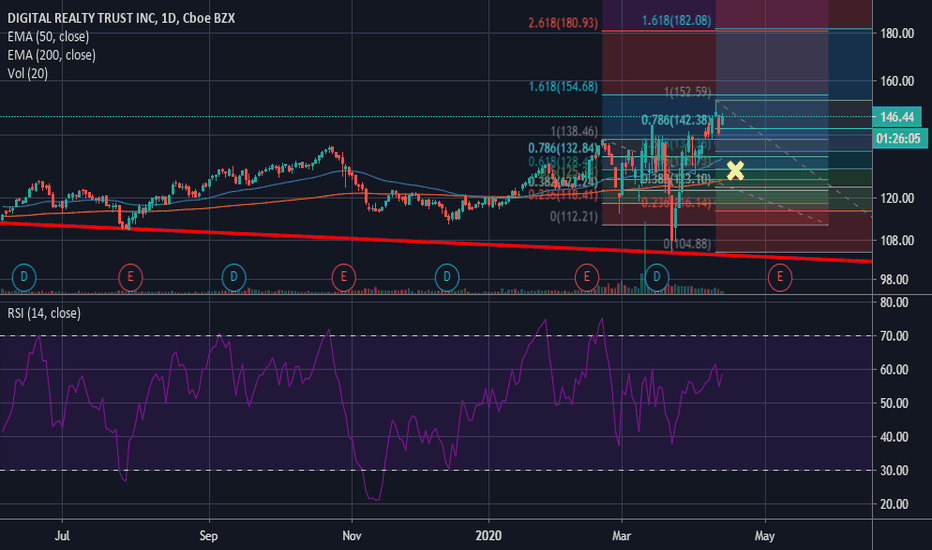The height and width of the screenshot is (550, 932).
Task: Click the Vol (20) indicator legend
Action: point(27,74)
